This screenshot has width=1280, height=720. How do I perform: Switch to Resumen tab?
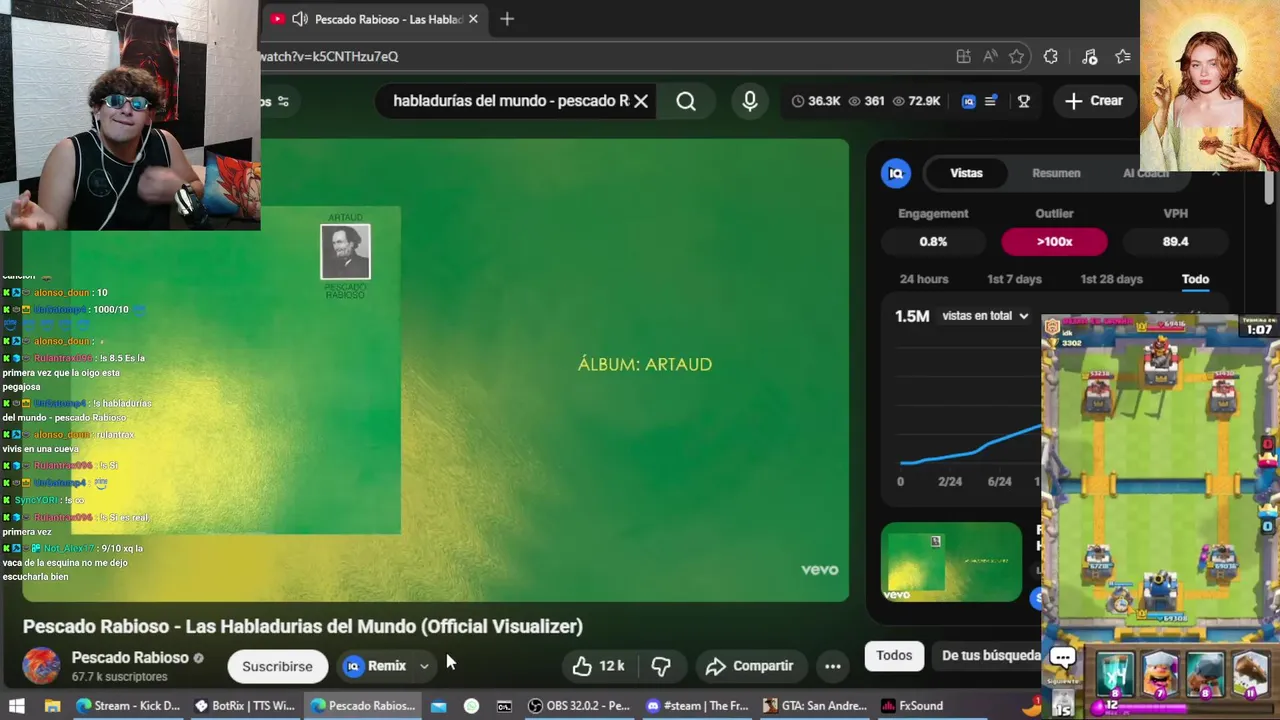pyautogui.click(x=1056, y=173)
